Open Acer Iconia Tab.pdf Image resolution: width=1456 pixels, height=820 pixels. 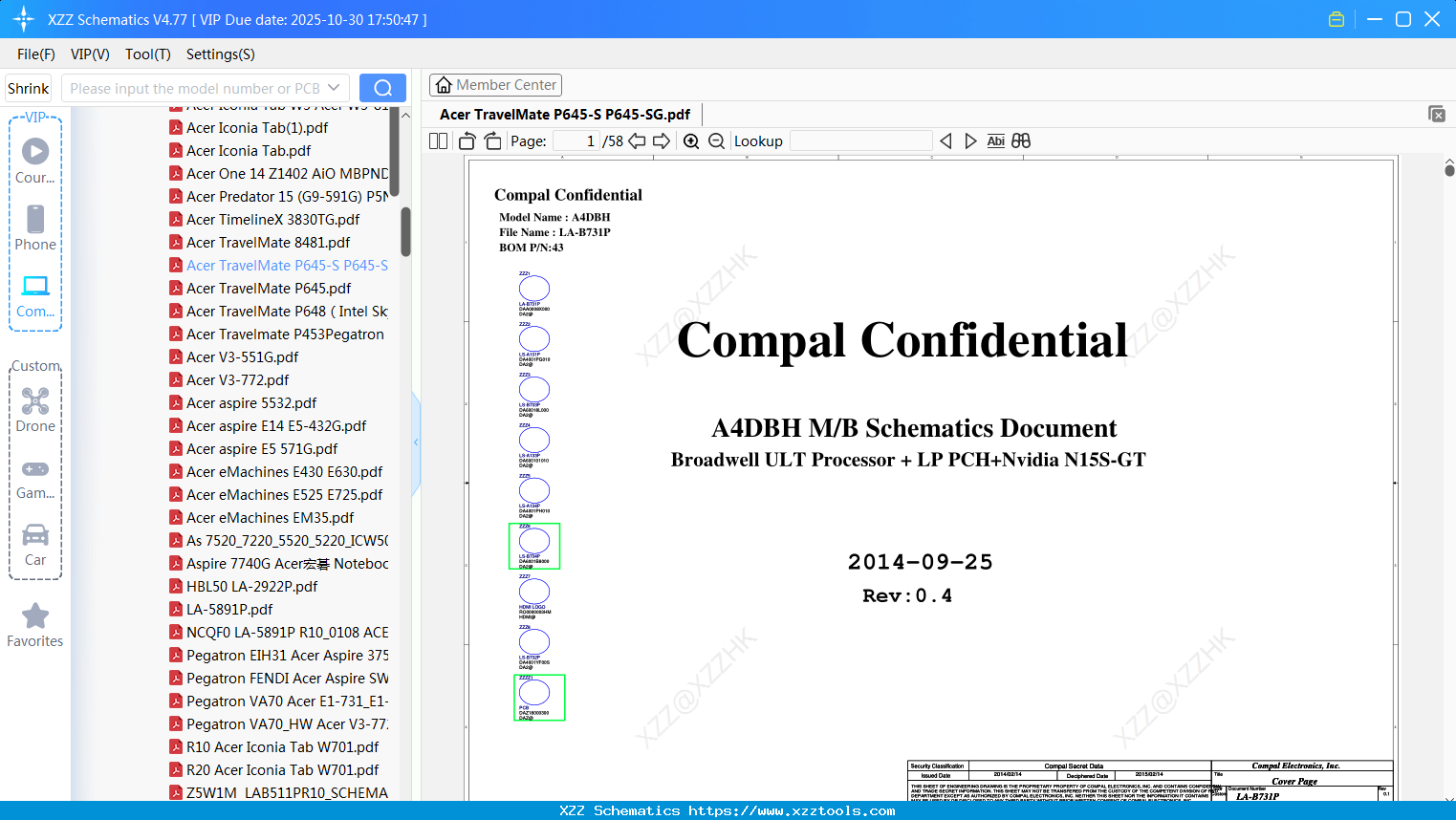tap(249, 150)
